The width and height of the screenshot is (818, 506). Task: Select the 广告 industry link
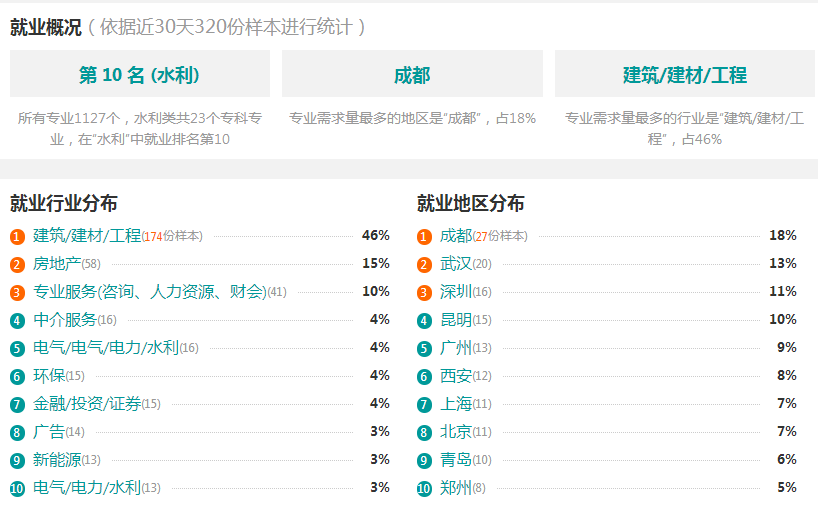pos(49,432)
